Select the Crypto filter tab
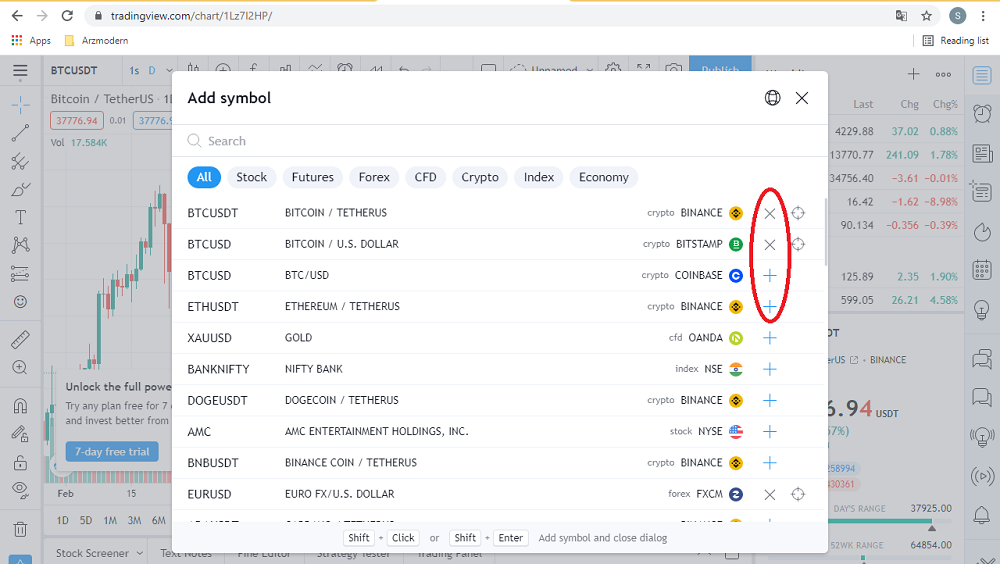Screen dimensions: 1000x564 pos(480,177)
